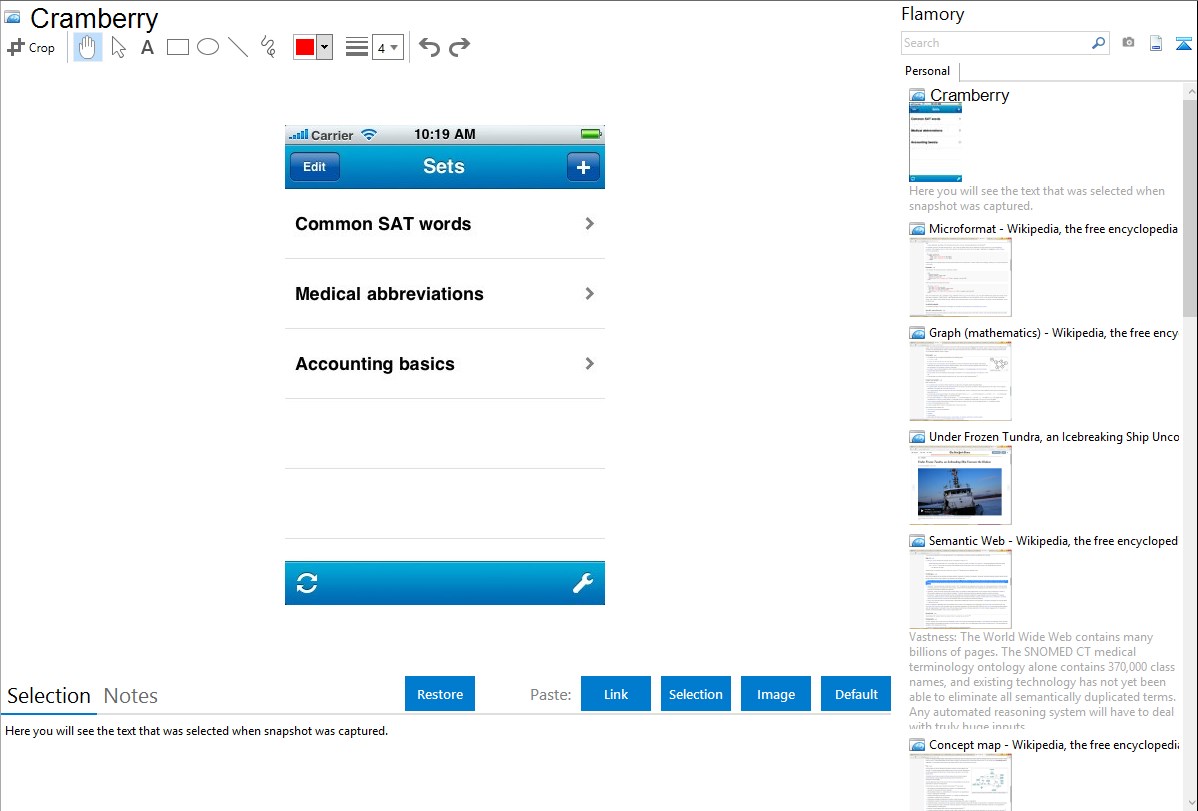Click the icebreaking ship snapshot thumbnail
The height and width of the screenshot is (811, 1198).
[x=960, y=485]
